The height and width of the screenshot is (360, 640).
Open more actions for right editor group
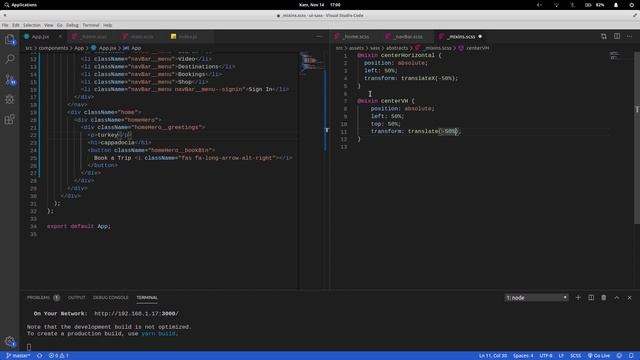[629, 36]
